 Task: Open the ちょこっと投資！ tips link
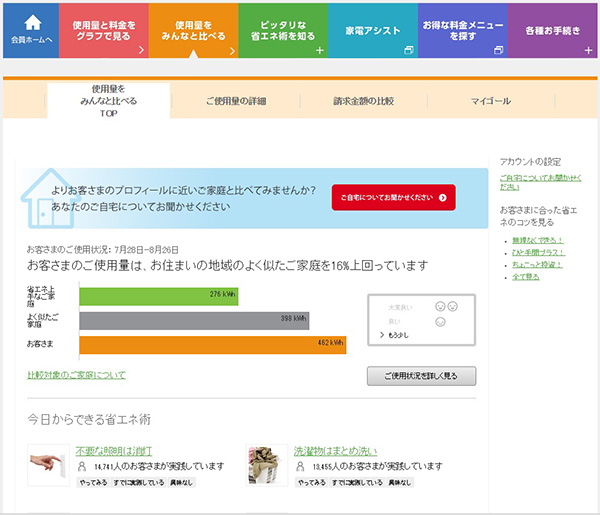(537, 265)
